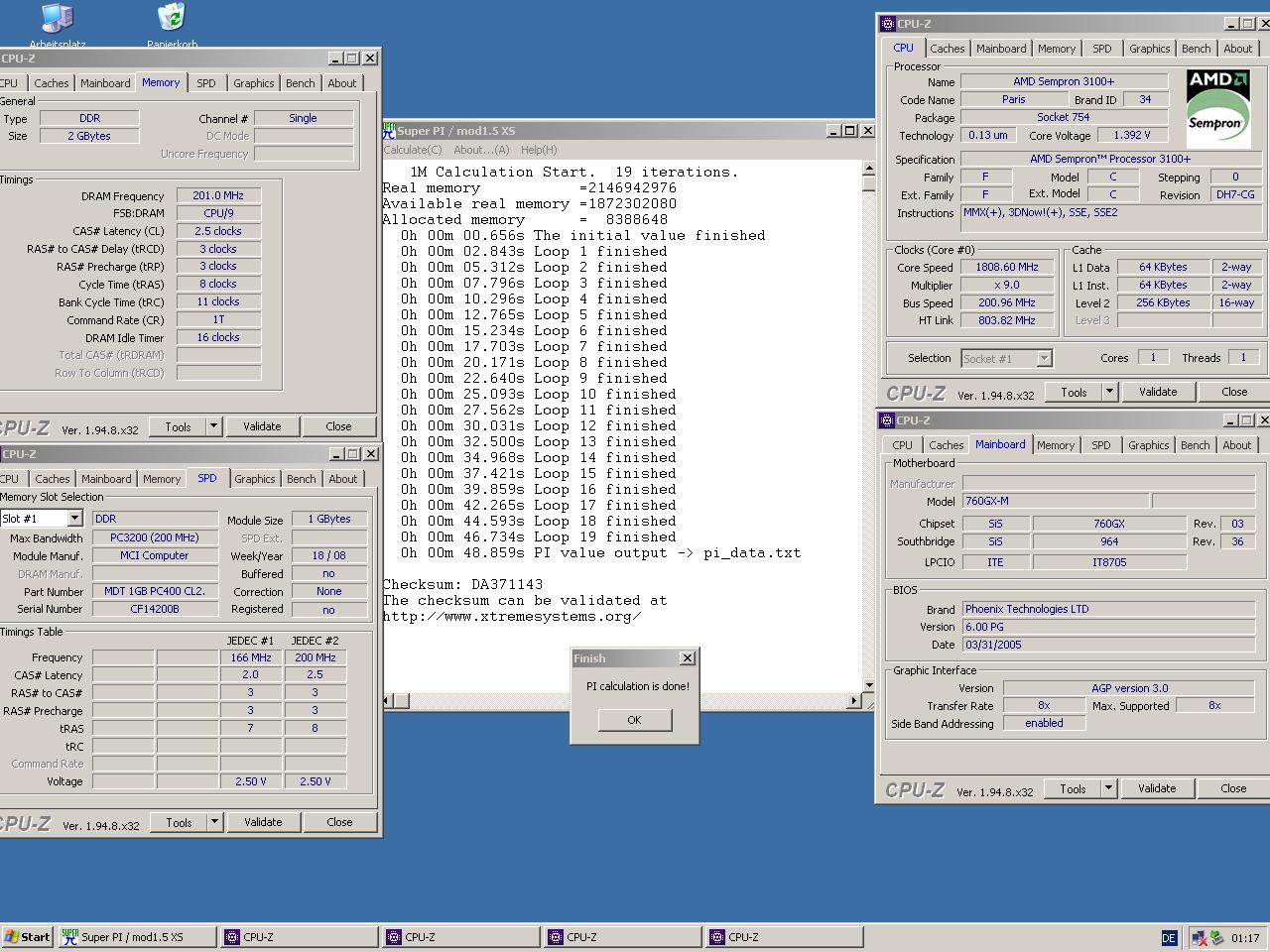
Task: Expand the Socket #1 selection combo box
Action: 1044,358
